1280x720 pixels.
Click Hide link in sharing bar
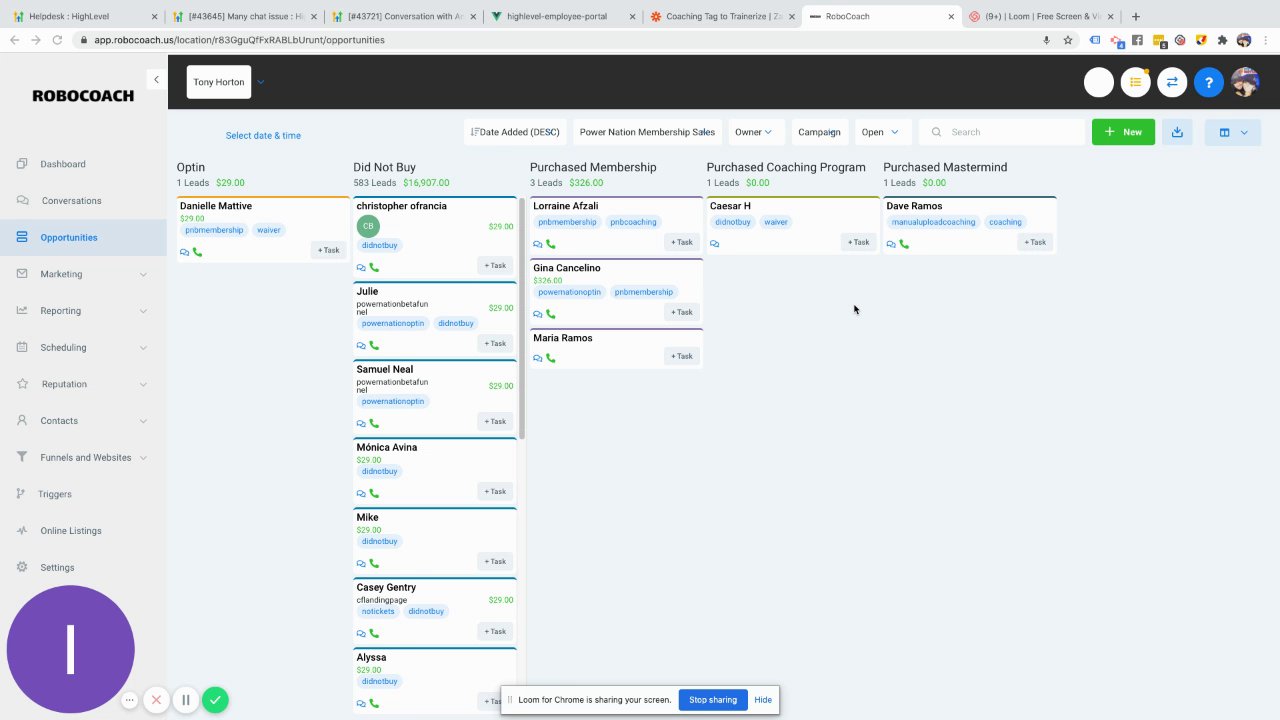tap(763, 700)
